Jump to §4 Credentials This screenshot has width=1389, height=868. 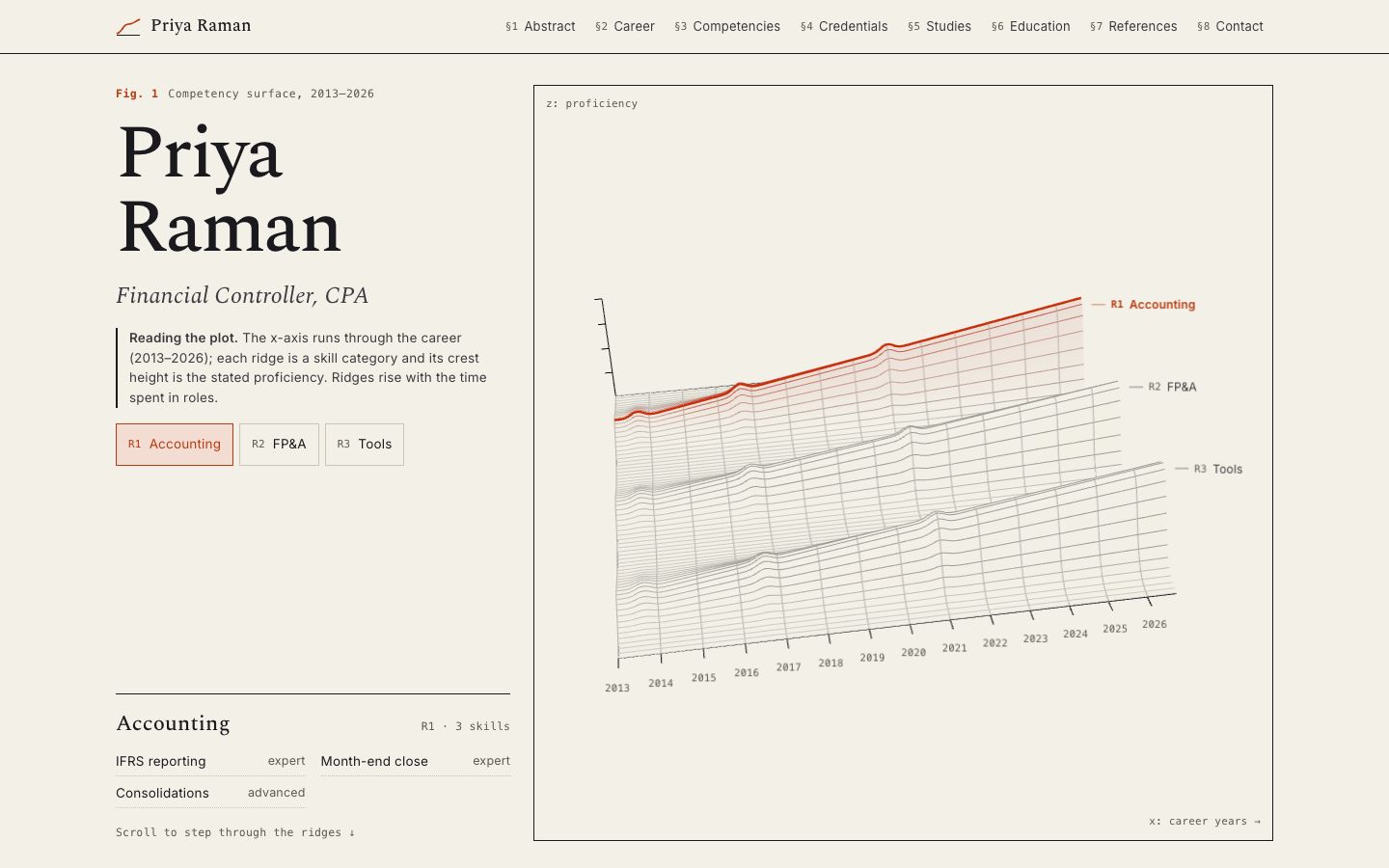pyautogui.click(x=844, y=26)
